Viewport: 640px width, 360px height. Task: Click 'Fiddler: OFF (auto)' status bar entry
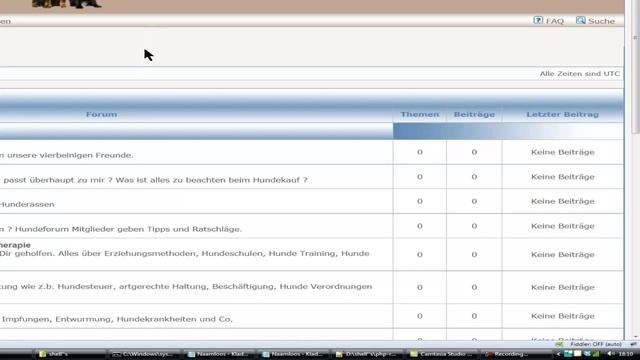[596, 344]
